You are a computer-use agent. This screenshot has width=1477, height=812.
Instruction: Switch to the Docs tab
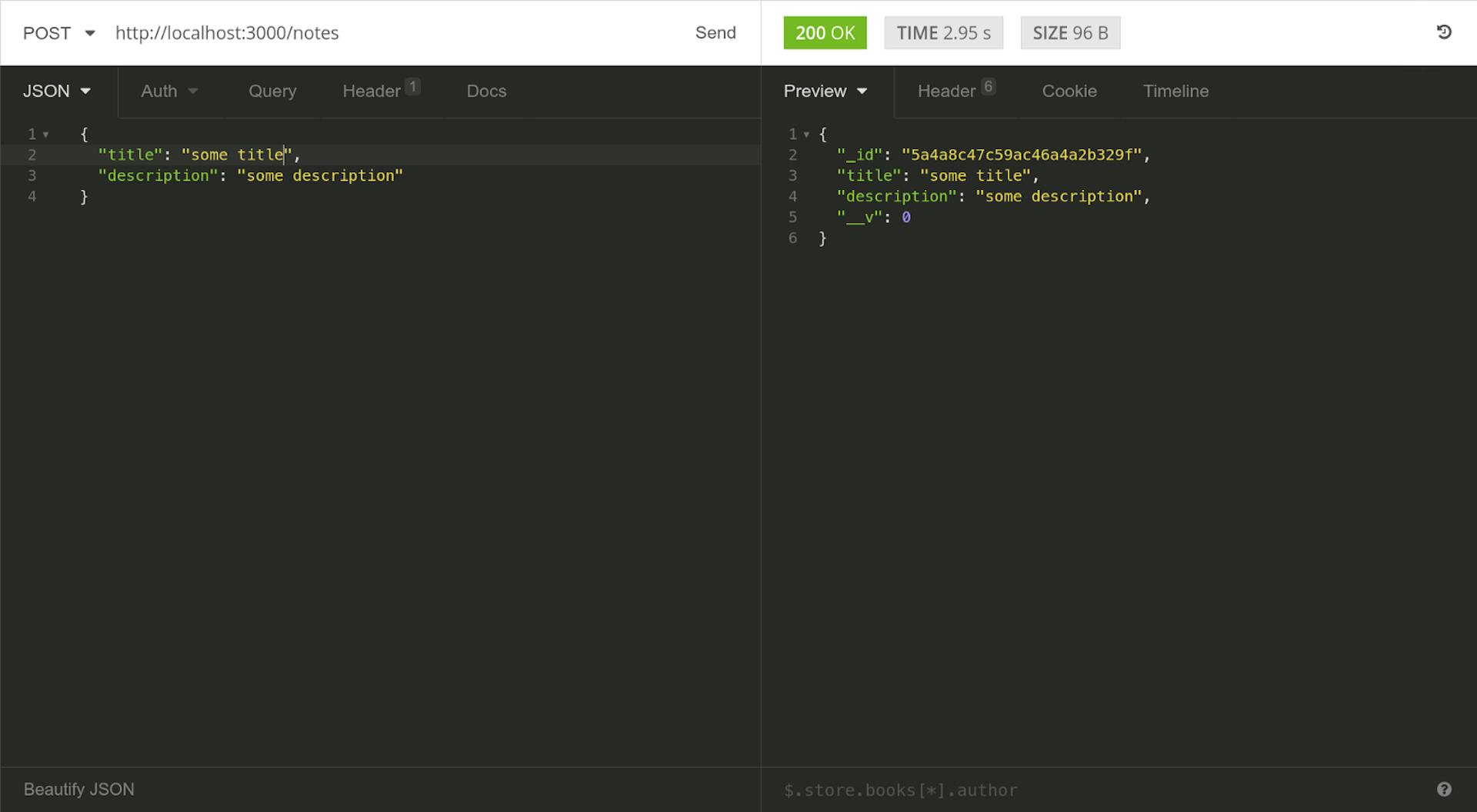pos(486,91)
